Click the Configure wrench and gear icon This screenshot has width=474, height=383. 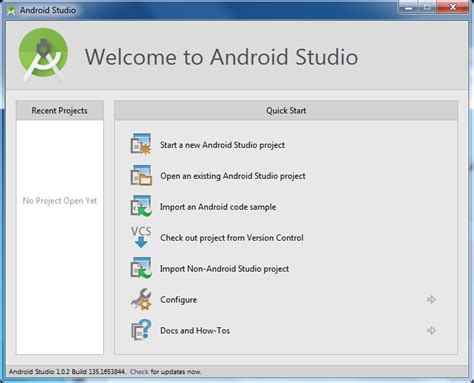(141, 299)
